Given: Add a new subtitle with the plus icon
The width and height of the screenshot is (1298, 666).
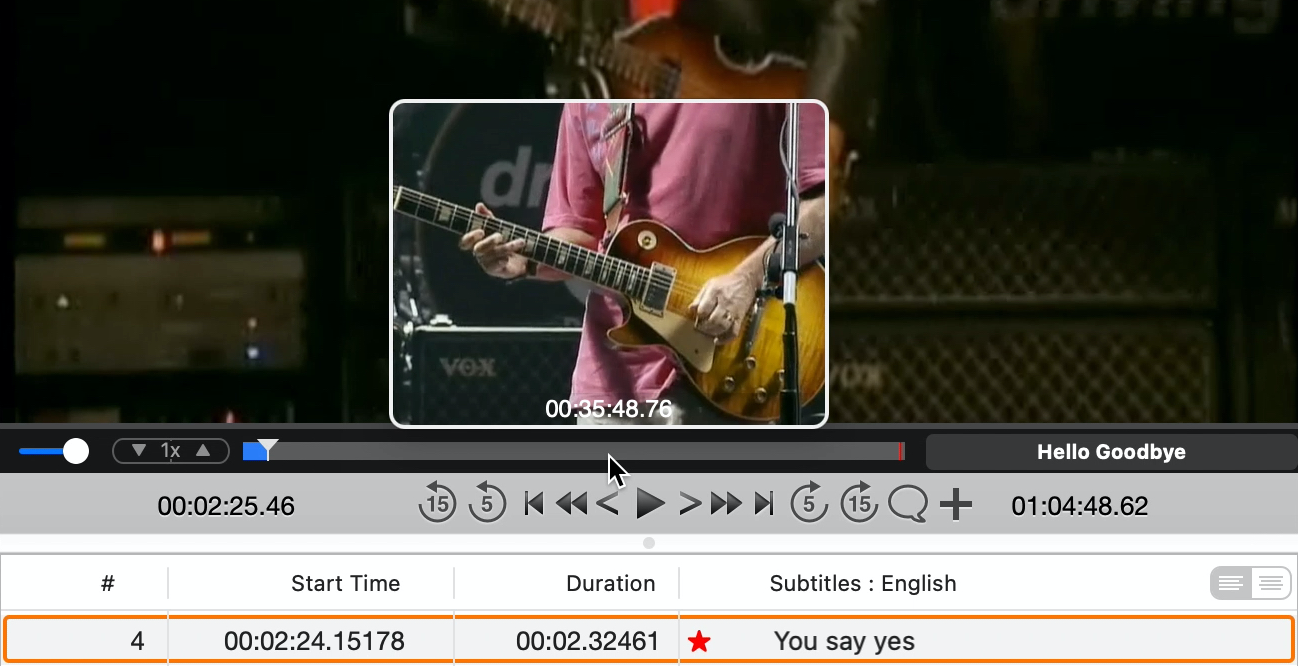Looking at the screenshot, I should point(957,505).
